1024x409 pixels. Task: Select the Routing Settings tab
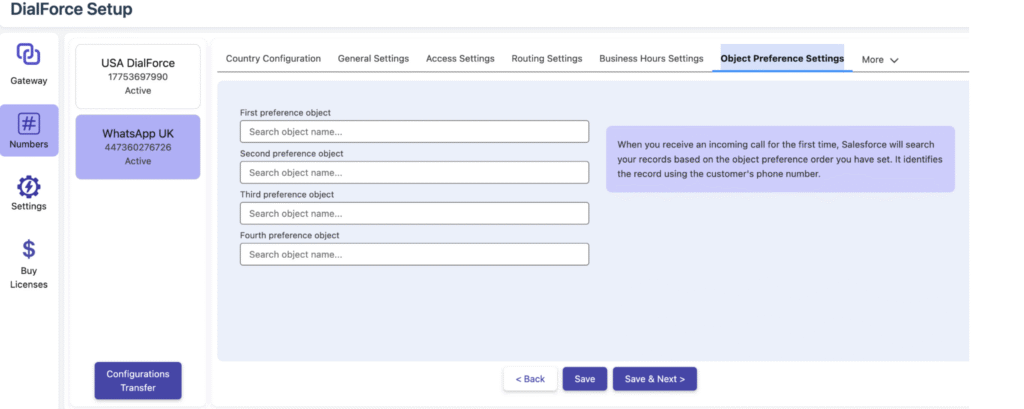[x=546, y=59]
